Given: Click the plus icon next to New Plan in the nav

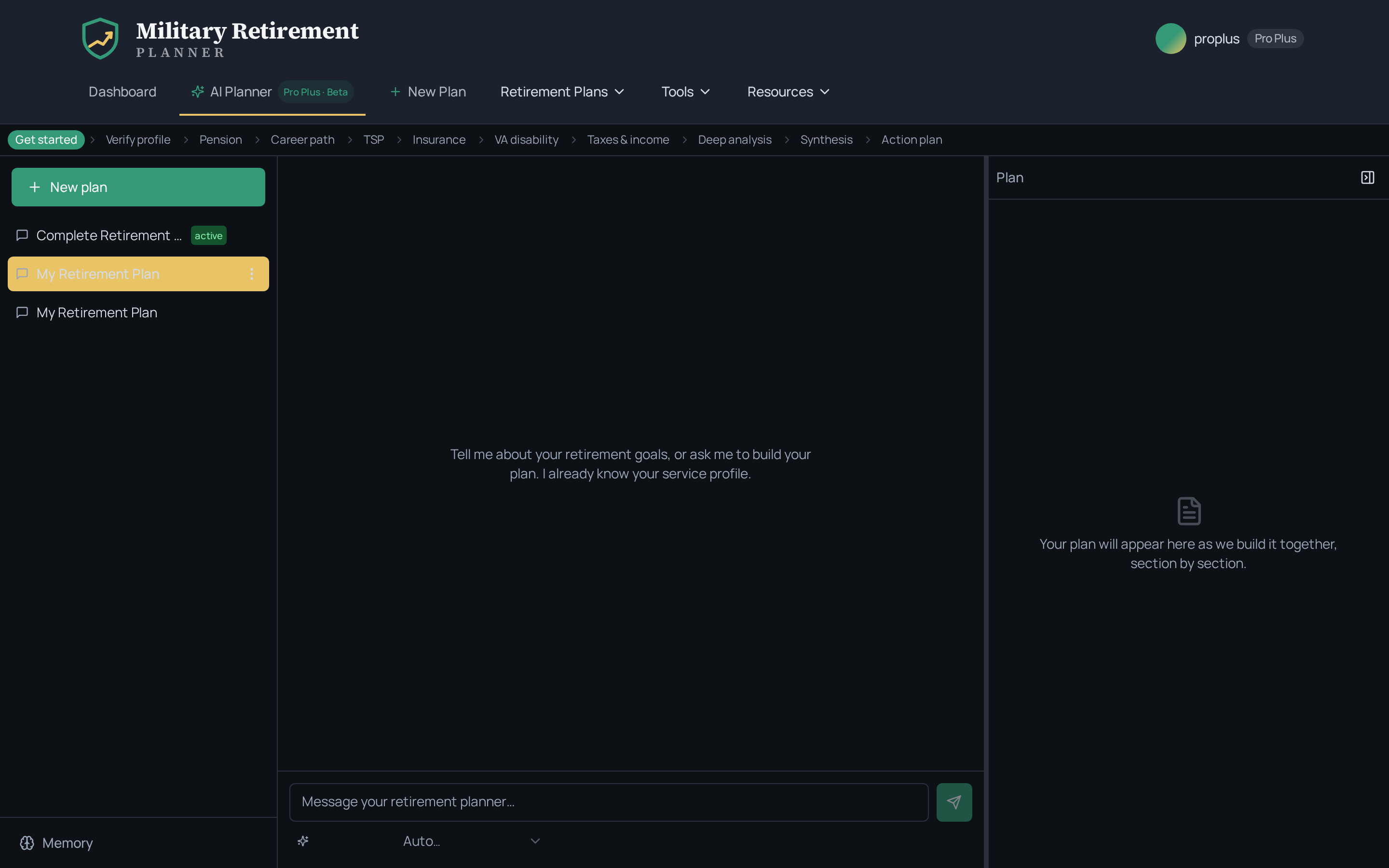Looking at the screenshot, I should pyautogui.click(x=395, y=92).
